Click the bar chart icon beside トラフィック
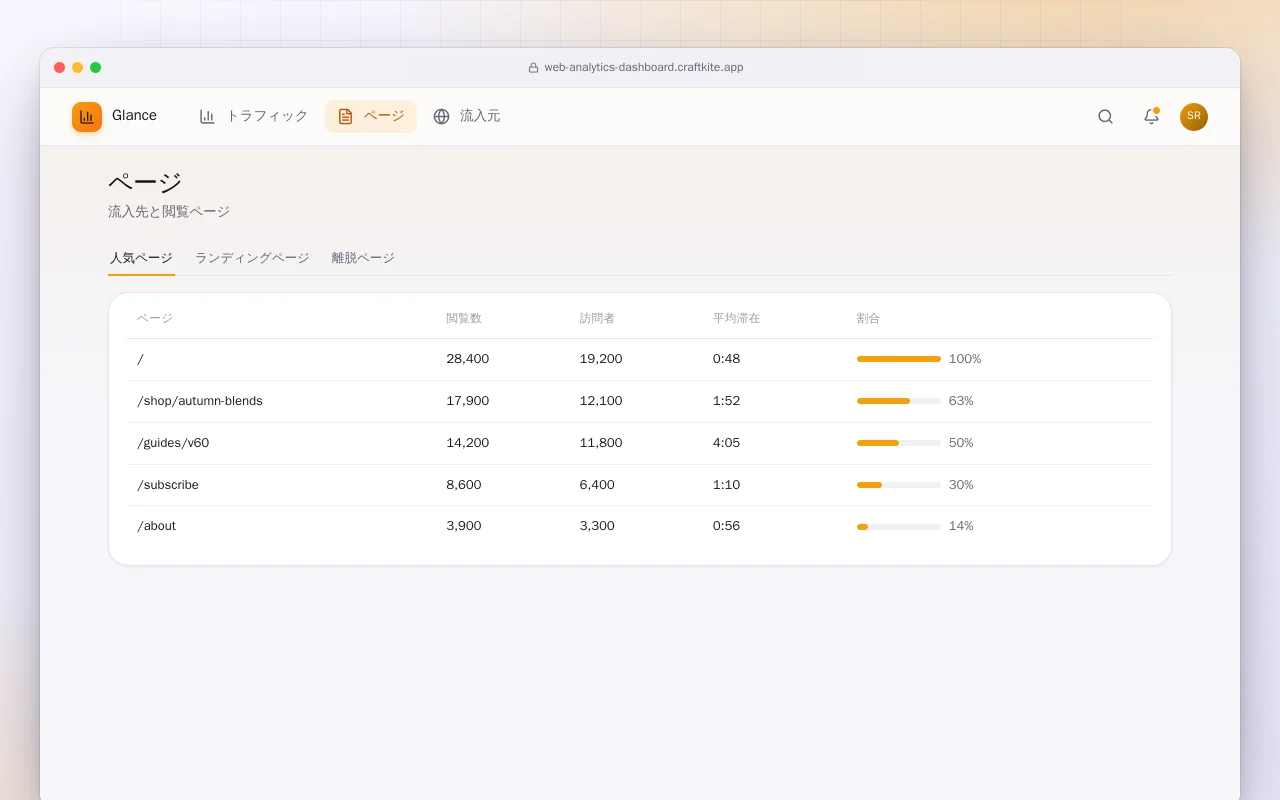 (207, 116)
